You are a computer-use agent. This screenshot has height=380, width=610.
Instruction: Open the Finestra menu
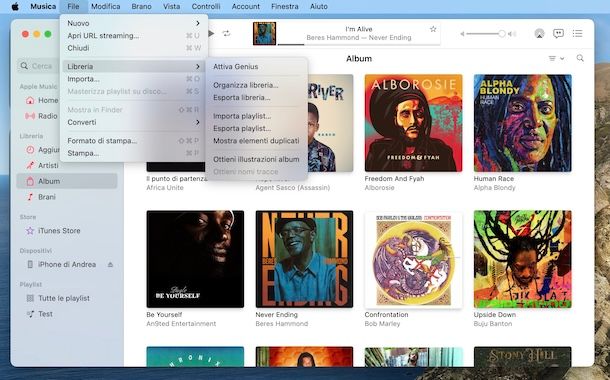point(285,6)
